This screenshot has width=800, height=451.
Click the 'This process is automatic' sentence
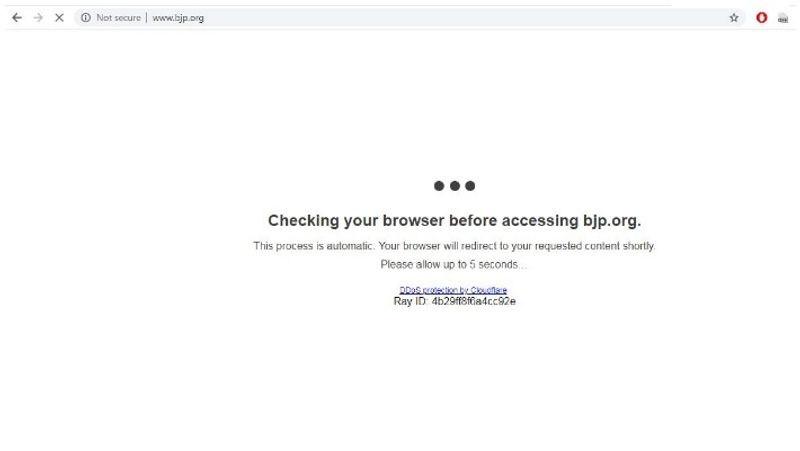click(x=454, y=246)
